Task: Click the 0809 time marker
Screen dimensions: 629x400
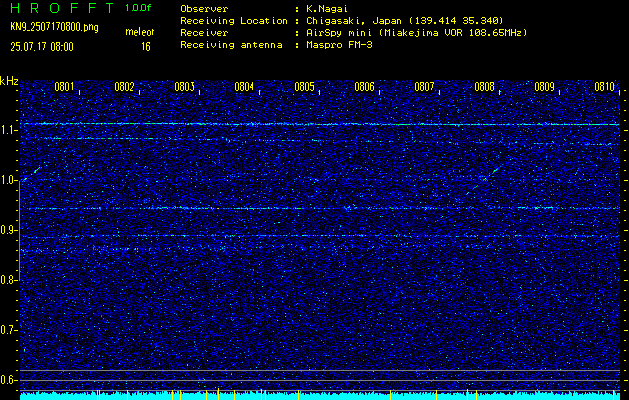Action: (x=544, y=86)
